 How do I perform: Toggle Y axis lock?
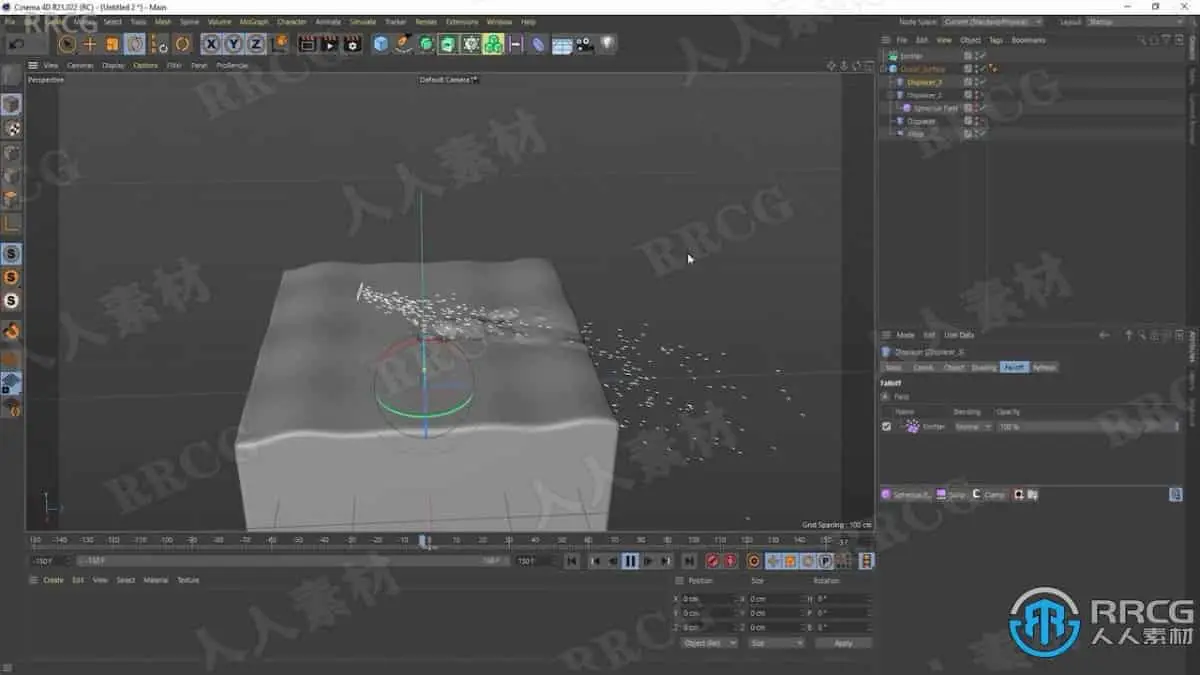point(233,44)
